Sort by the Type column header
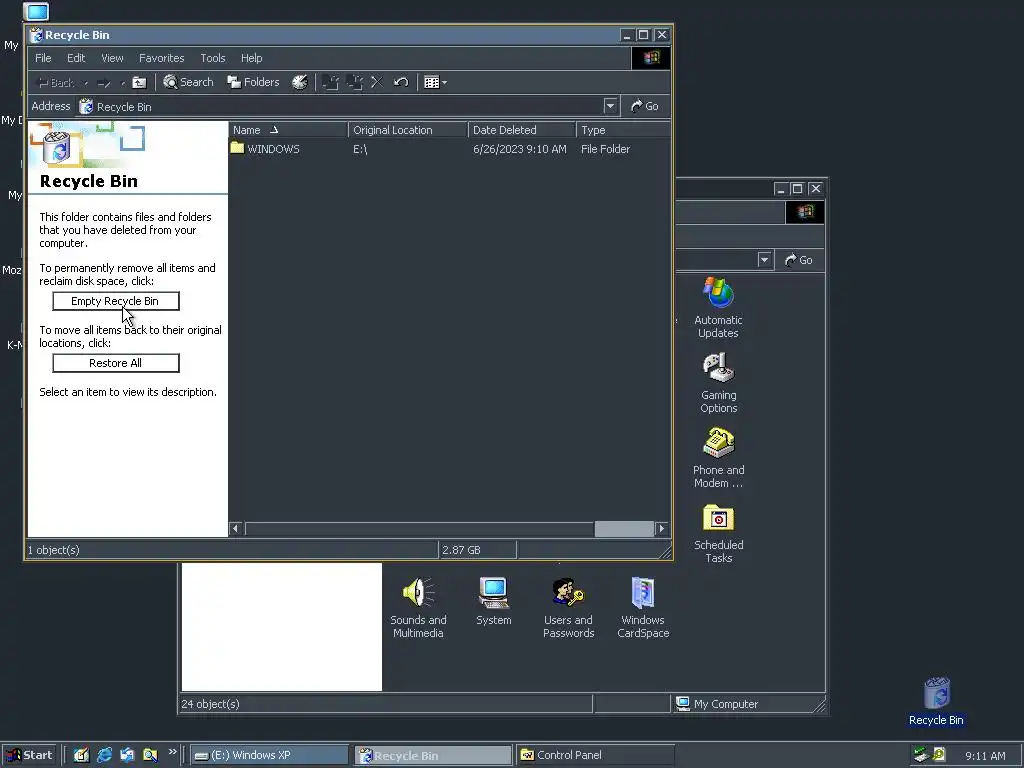 point(623,130)
